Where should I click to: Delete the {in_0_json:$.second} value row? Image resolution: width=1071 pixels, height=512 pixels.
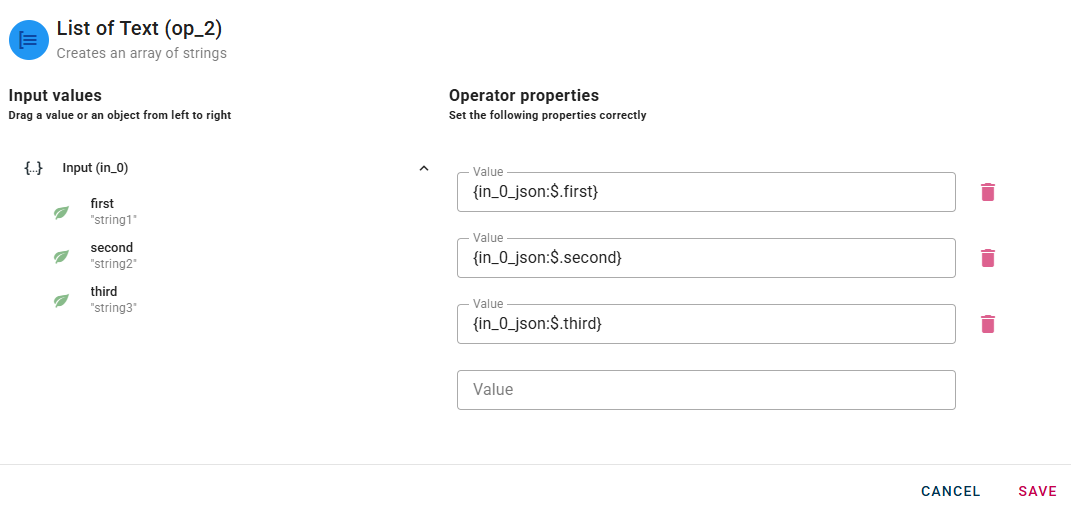988,258
